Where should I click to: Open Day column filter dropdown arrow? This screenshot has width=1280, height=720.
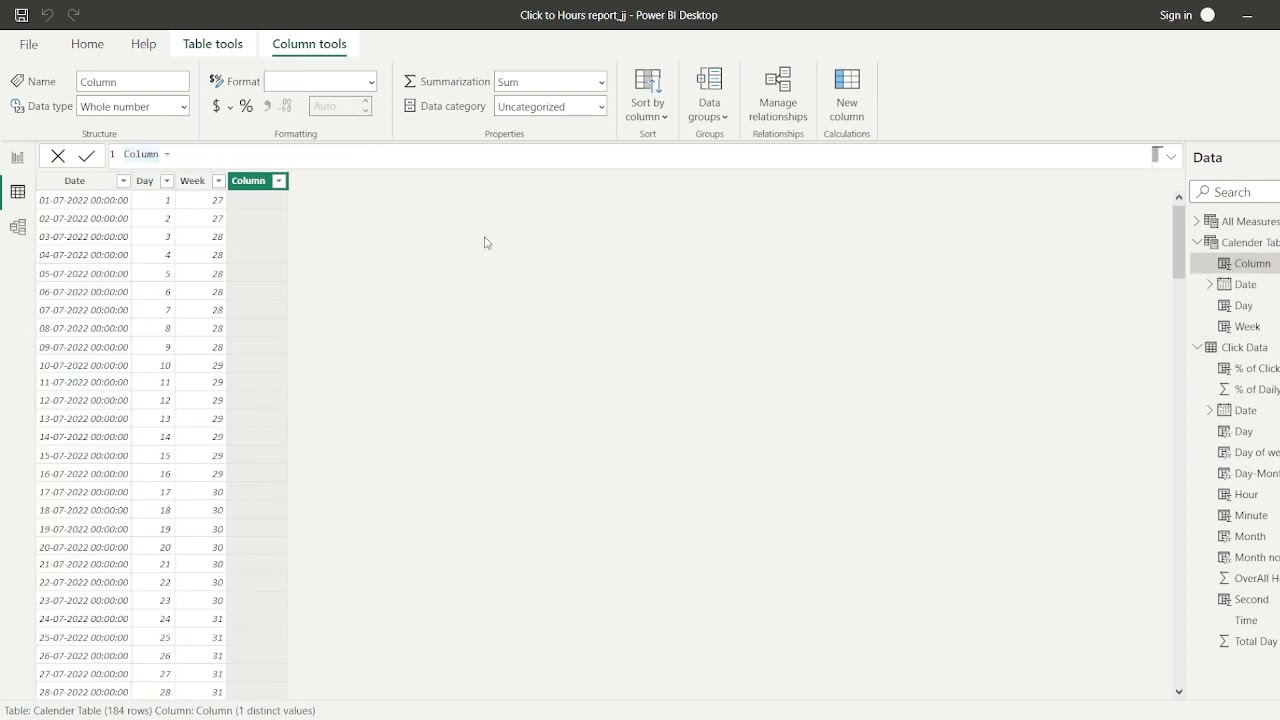point(167,181)
